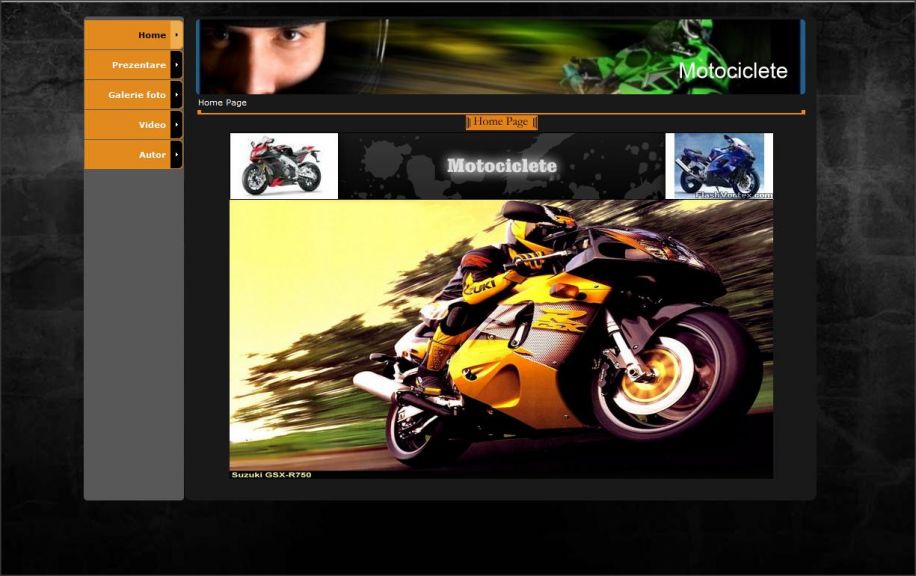916x576 pixels.
Task: Open the Home menu item
Action: [x=151, y=35]
